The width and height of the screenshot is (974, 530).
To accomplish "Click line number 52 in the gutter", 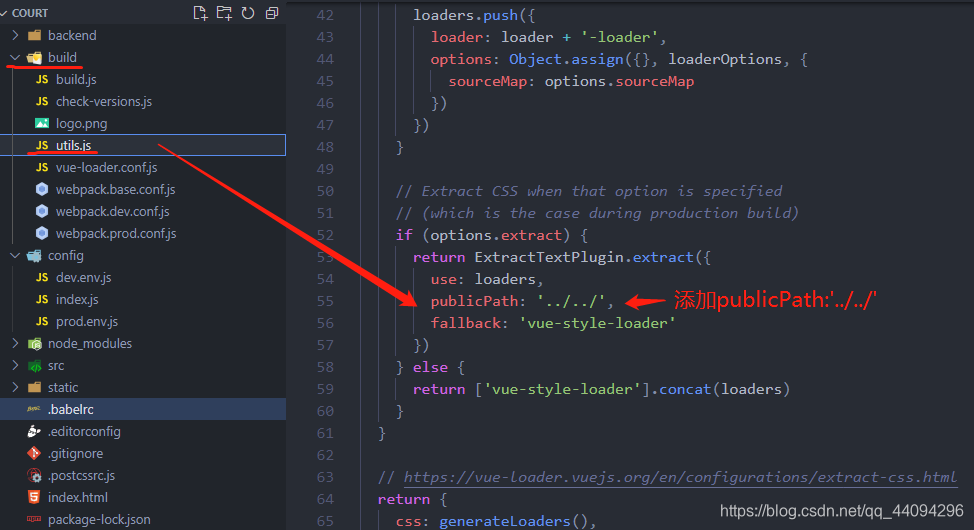I will click(x=325, y=235).
